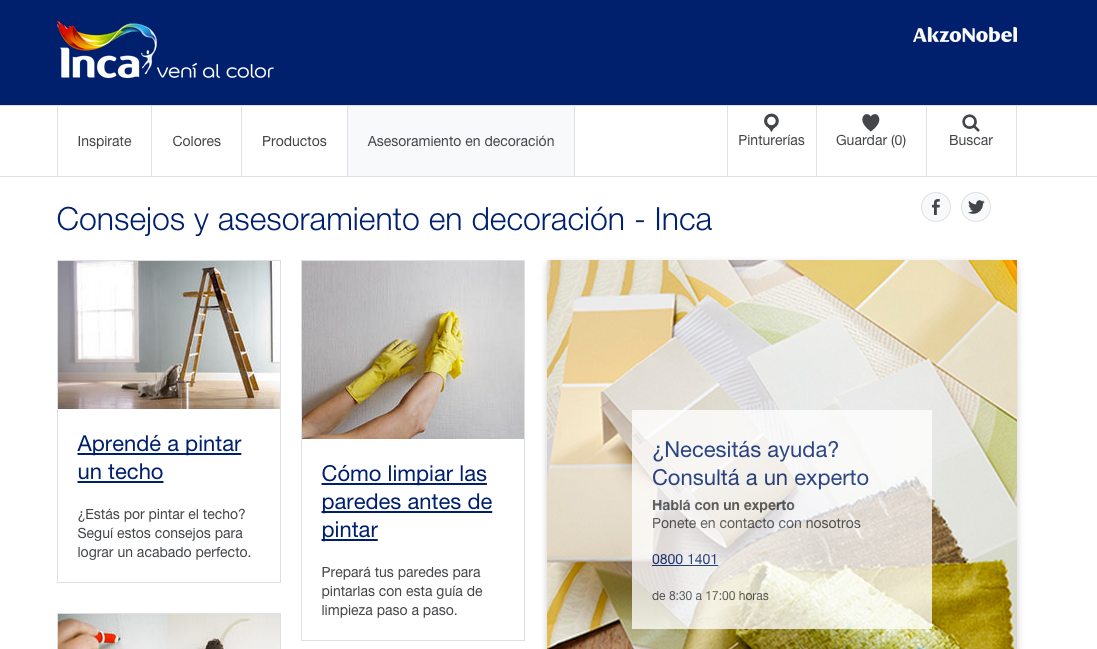This screenshot has width=1097, height=649.
Task: Share page via Twitter icon
Action: (975, 207)
